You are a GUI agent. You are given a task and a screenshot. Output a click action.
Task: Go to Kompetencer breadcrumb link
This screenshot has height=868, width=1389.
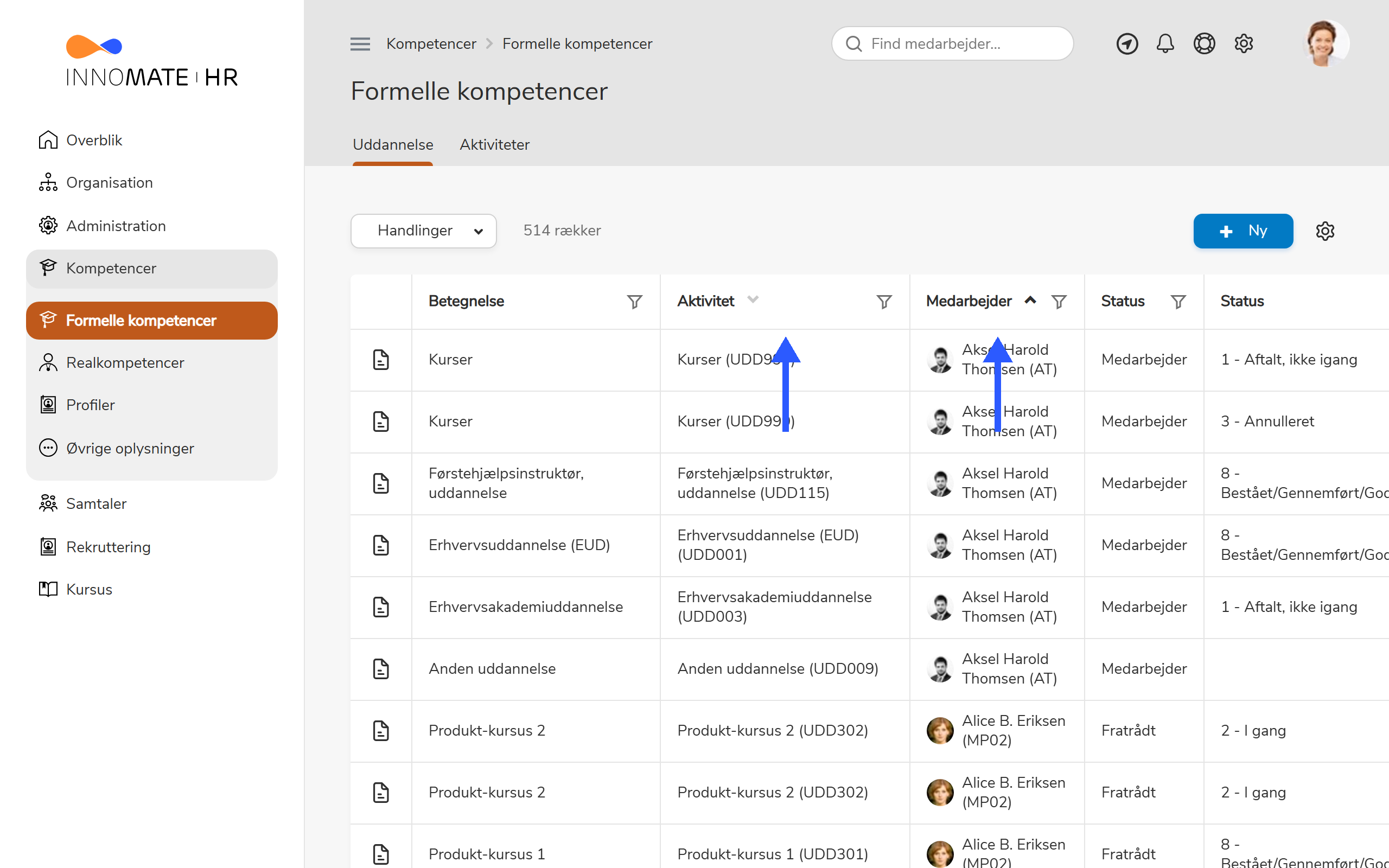(x=431, y=43)
